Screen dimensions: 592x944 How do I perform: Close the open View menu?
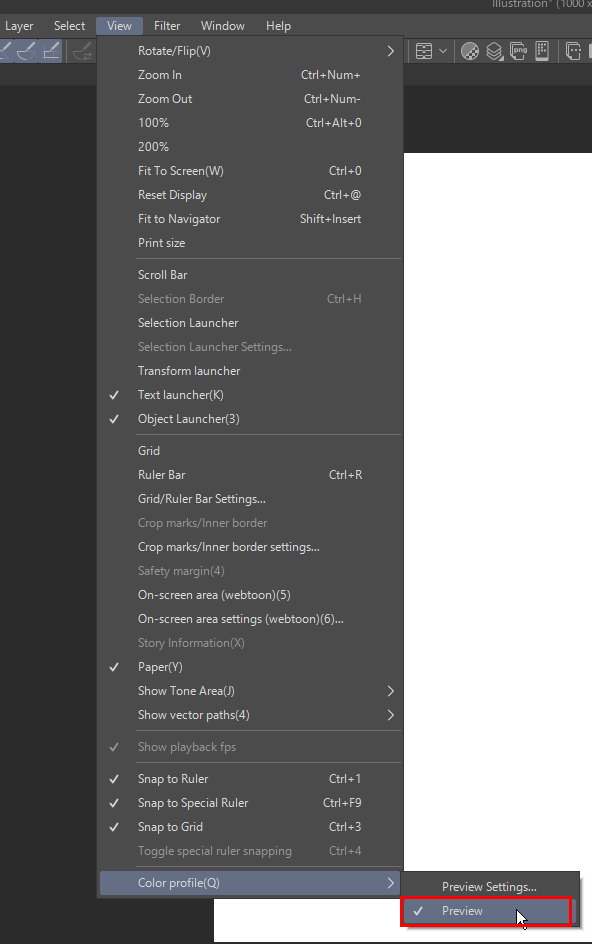[119, 26]
